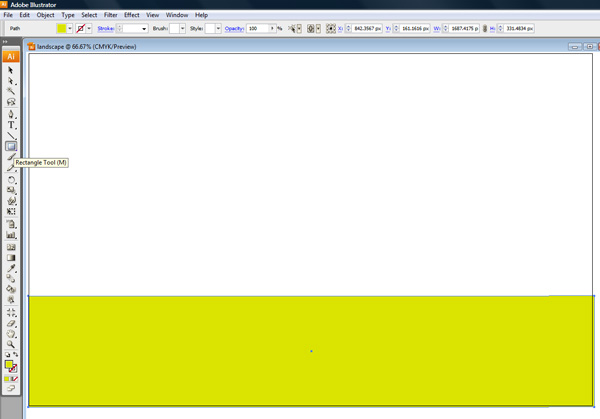Choose the Rotate tool
600x419 pixels.
point(11,179)
